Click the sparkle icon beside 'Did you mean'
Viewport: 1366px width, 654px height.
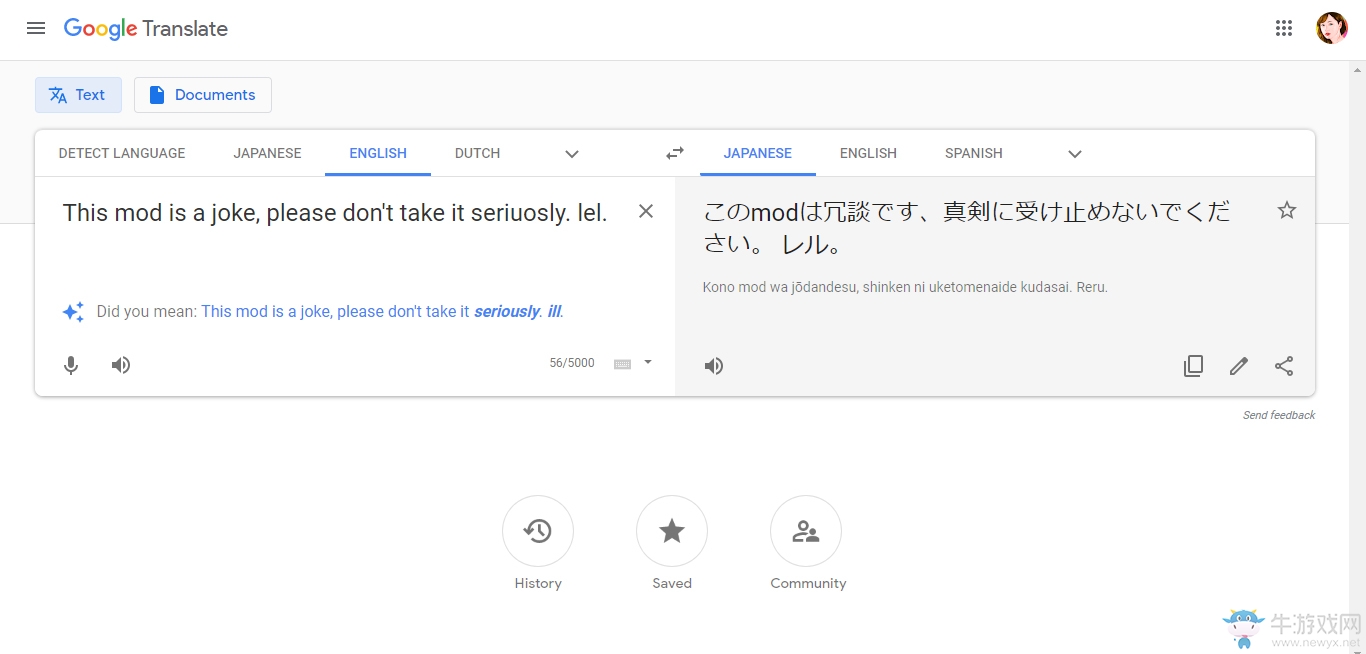click(73, 312)
